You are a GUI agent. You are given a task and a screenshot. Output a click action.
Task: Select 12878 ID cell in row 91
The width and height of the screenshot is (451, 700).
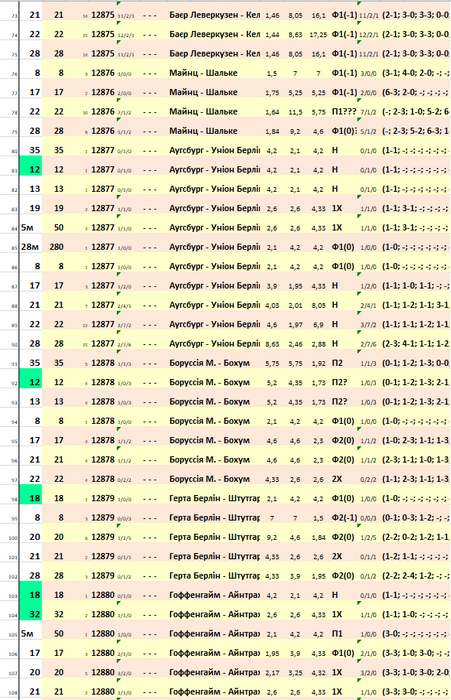[103, 363]
